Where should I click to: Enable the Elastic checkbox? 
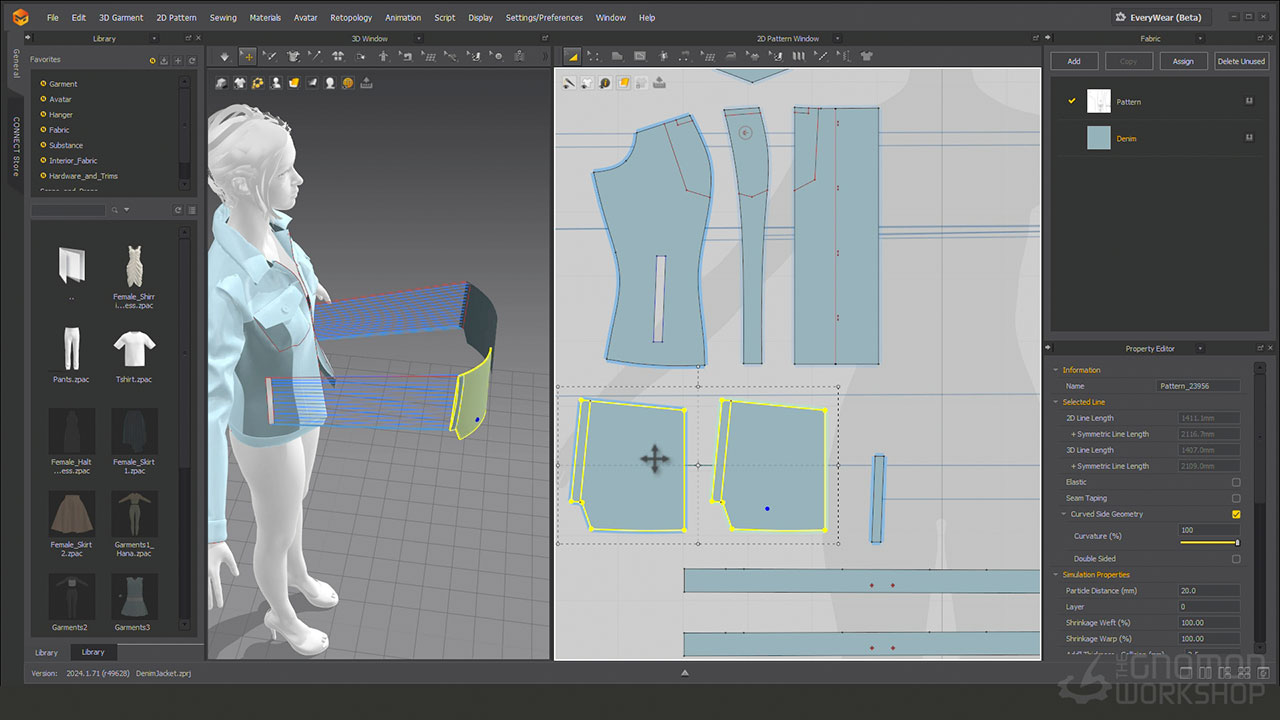[x=1236, y=482]
